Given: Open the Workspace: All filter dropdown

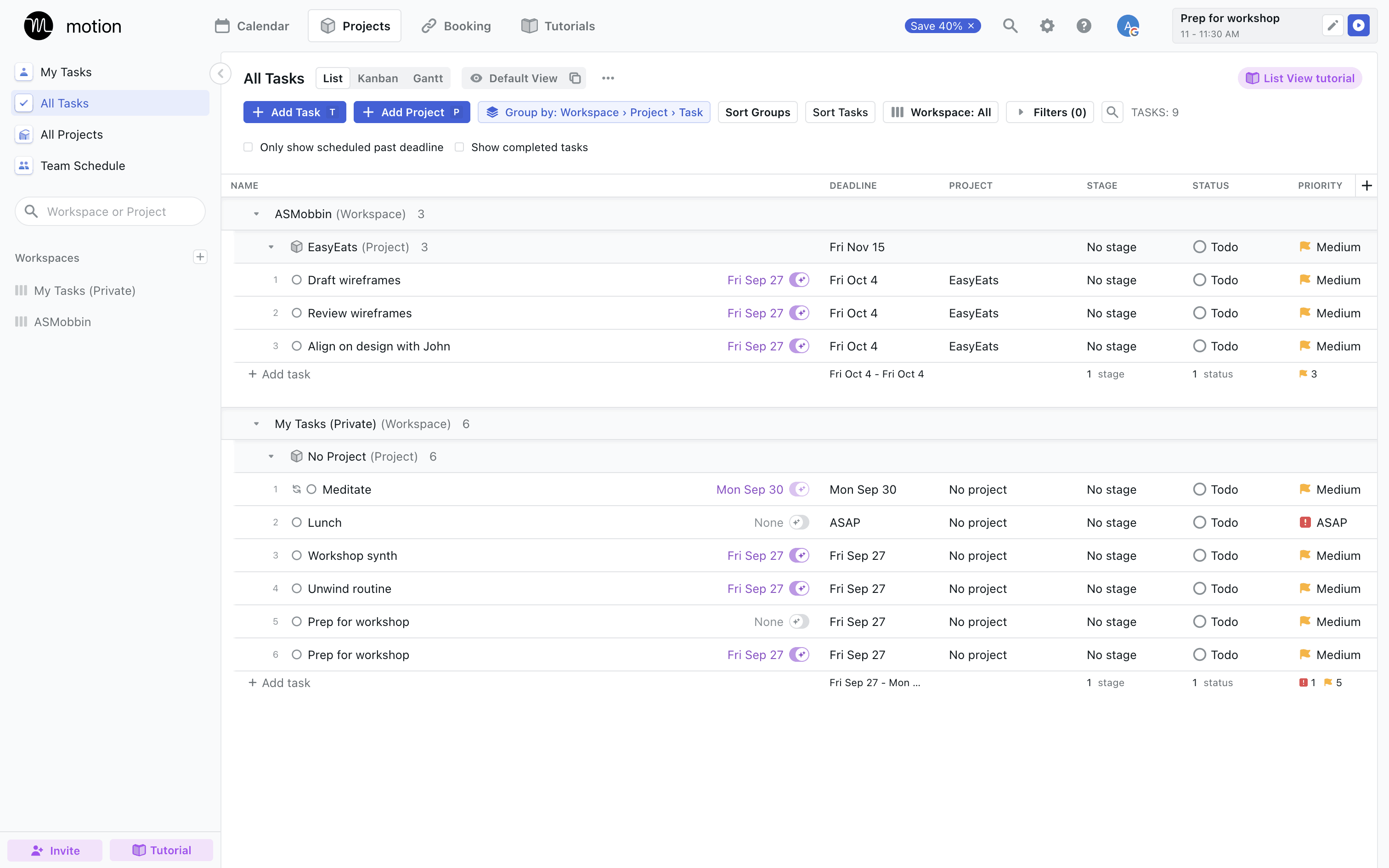Looking at the screenshot, I should coord(940,112).
